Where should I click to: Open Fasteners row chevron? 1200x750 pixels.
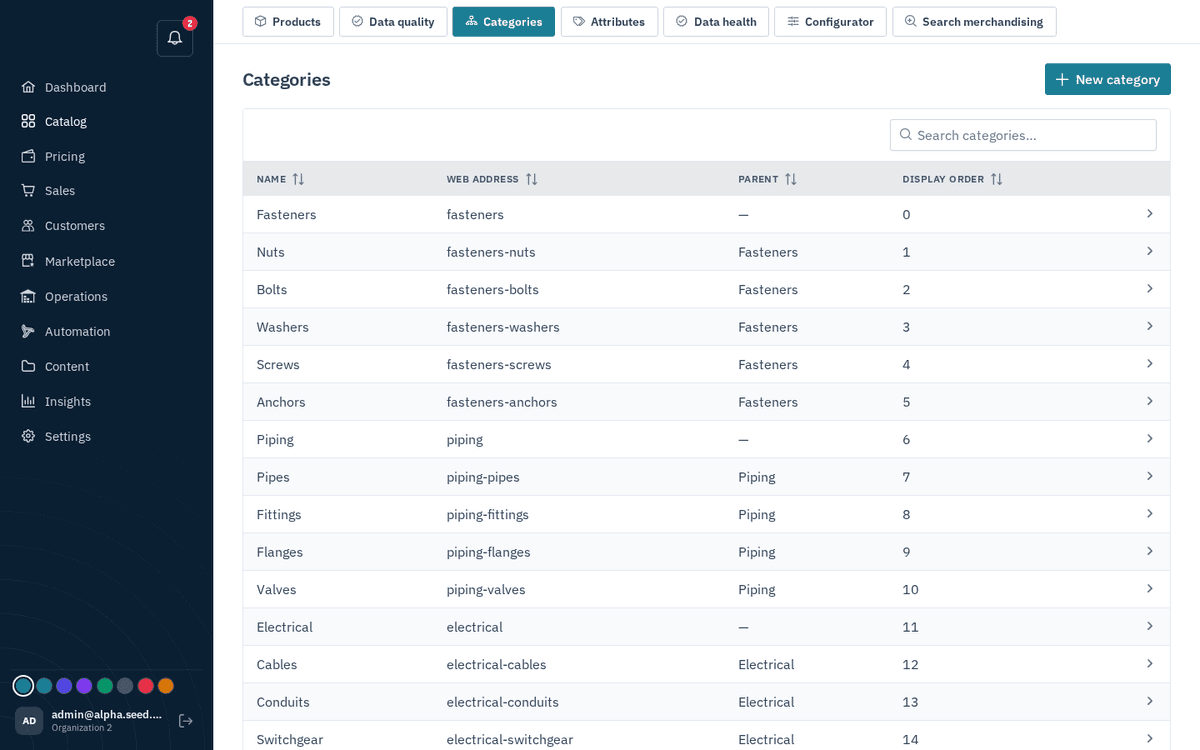coord(1150,214)
